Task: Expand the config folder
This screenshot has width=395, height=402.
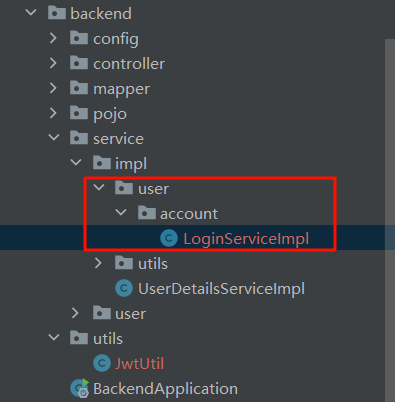Action: coord(53,38)
